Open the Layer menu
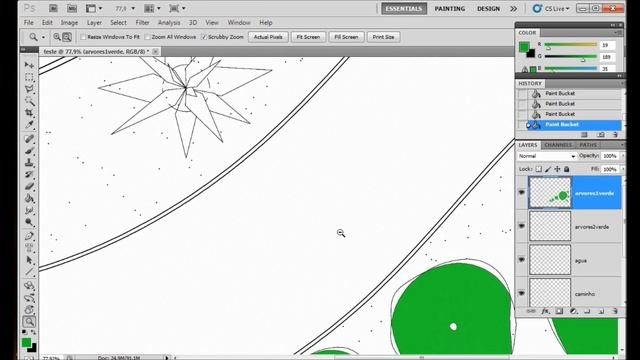The height and width of the screenshot is (360, 640). coord(94,22)
